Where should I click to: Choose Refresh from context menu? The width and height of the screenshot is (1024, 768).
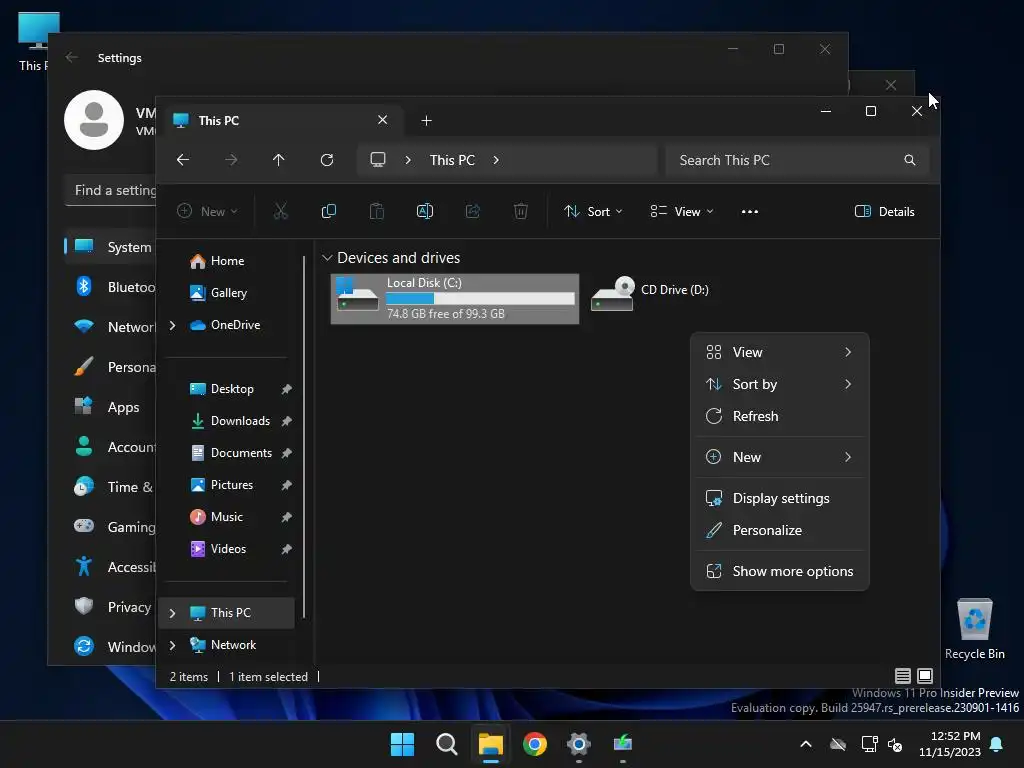click(780, 416)
